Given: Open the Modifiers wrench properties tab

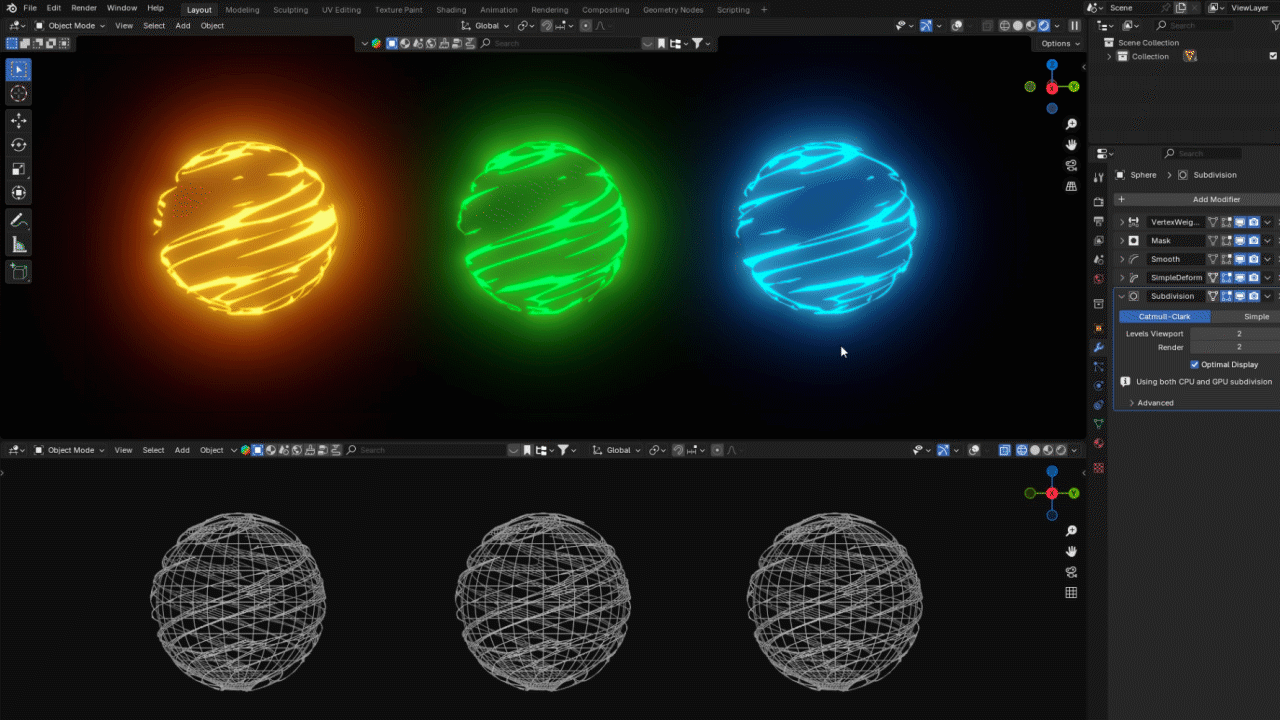Looking at the screenshot, I should coord(1099,347).
